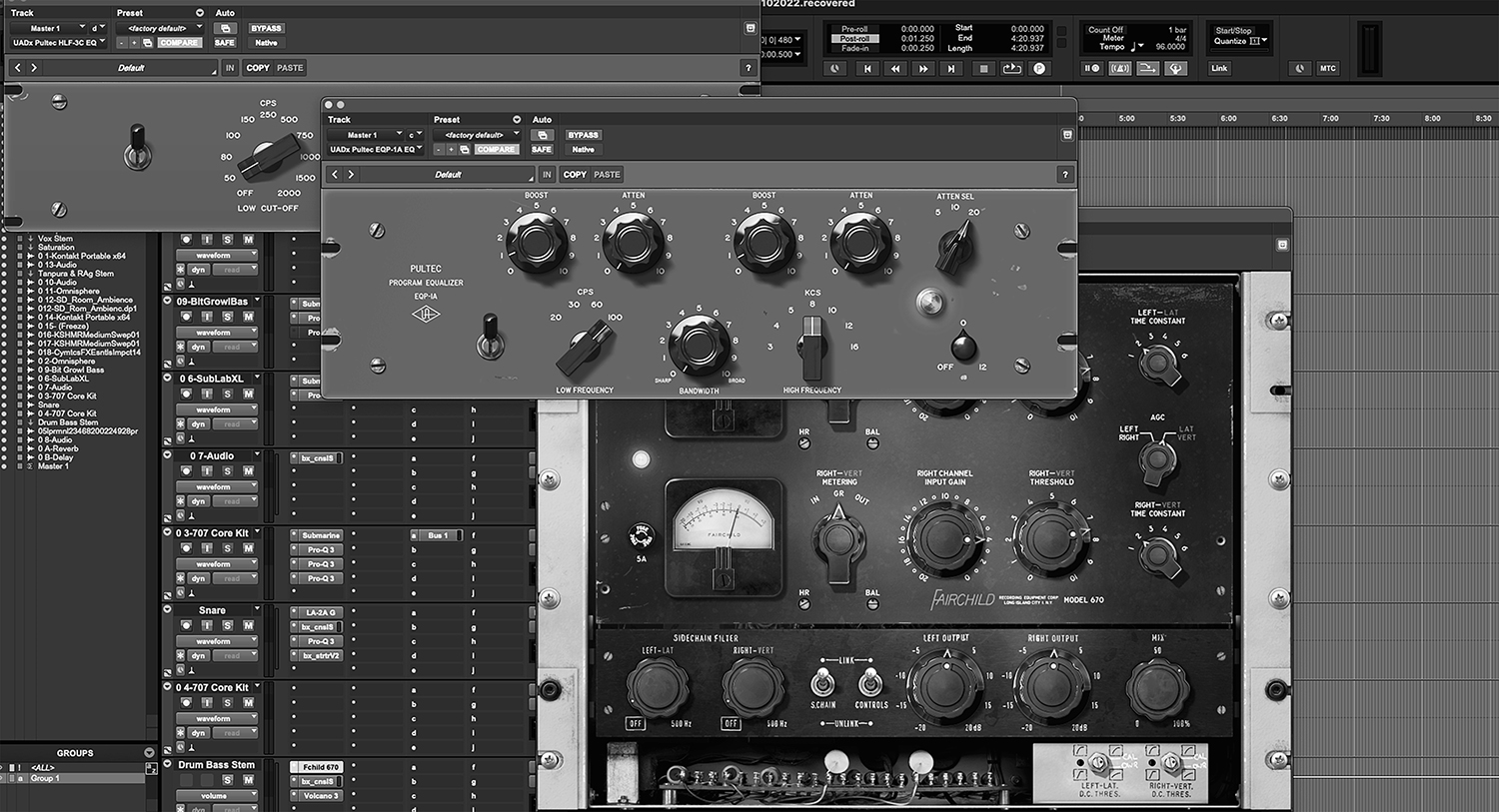Image resolution: width=1499 pixels, height=812 pixels.
Task: Solo the Snare track
Action: pyautogui.click(x=228, y=625)
